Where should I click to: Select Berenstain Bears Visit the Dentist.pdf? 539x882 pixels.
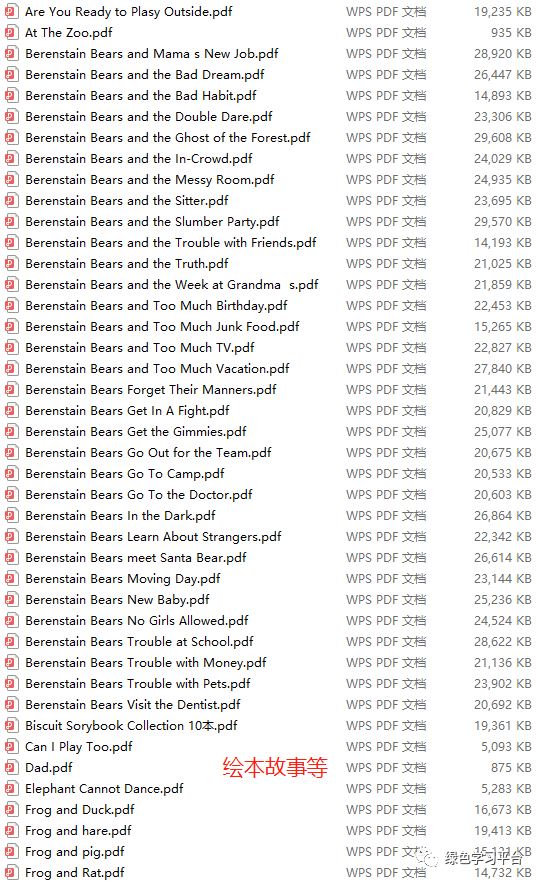tap(133, 705)
